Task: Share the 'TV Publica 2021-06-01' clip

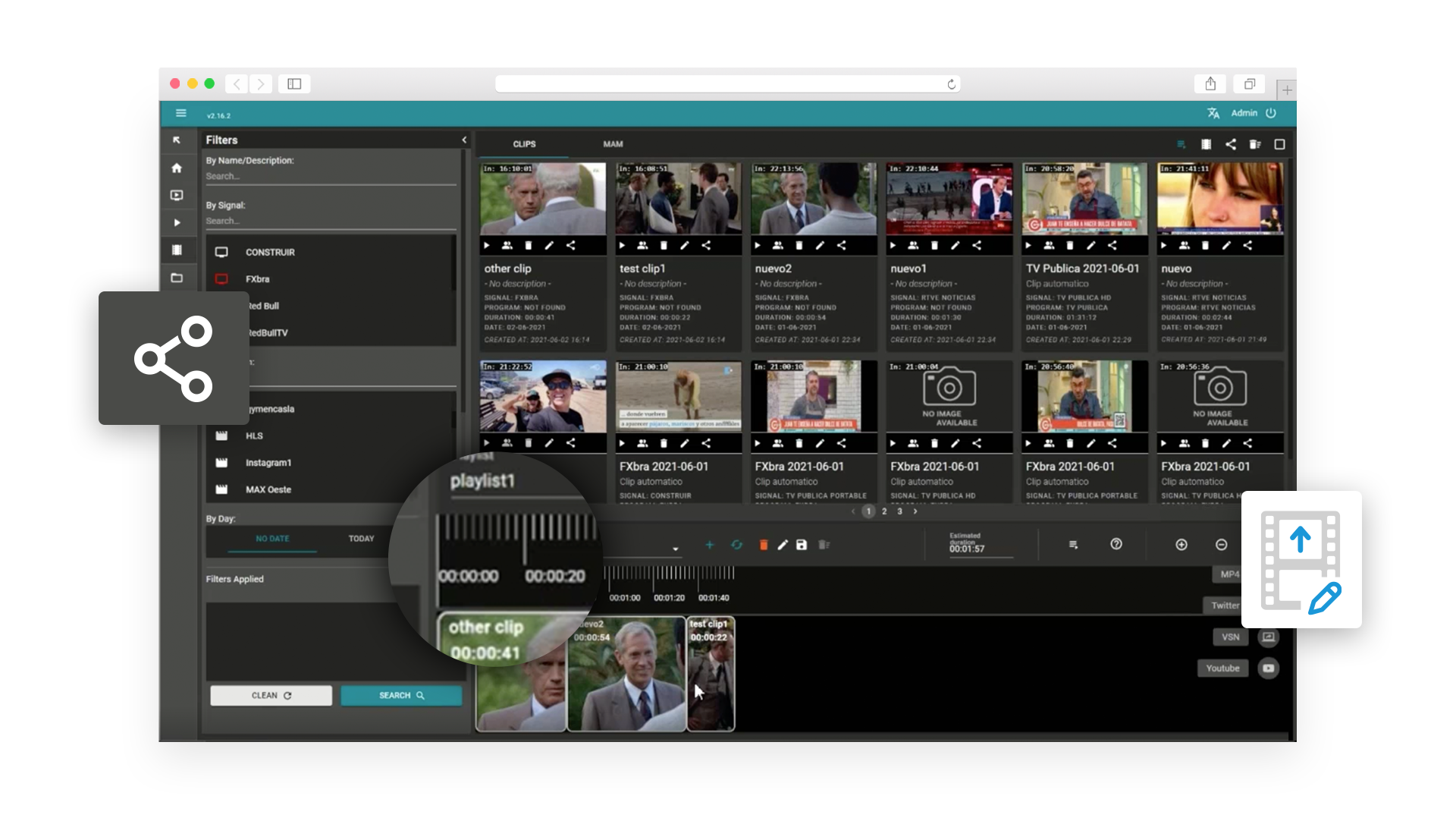Action: (x=1112, y=246)
